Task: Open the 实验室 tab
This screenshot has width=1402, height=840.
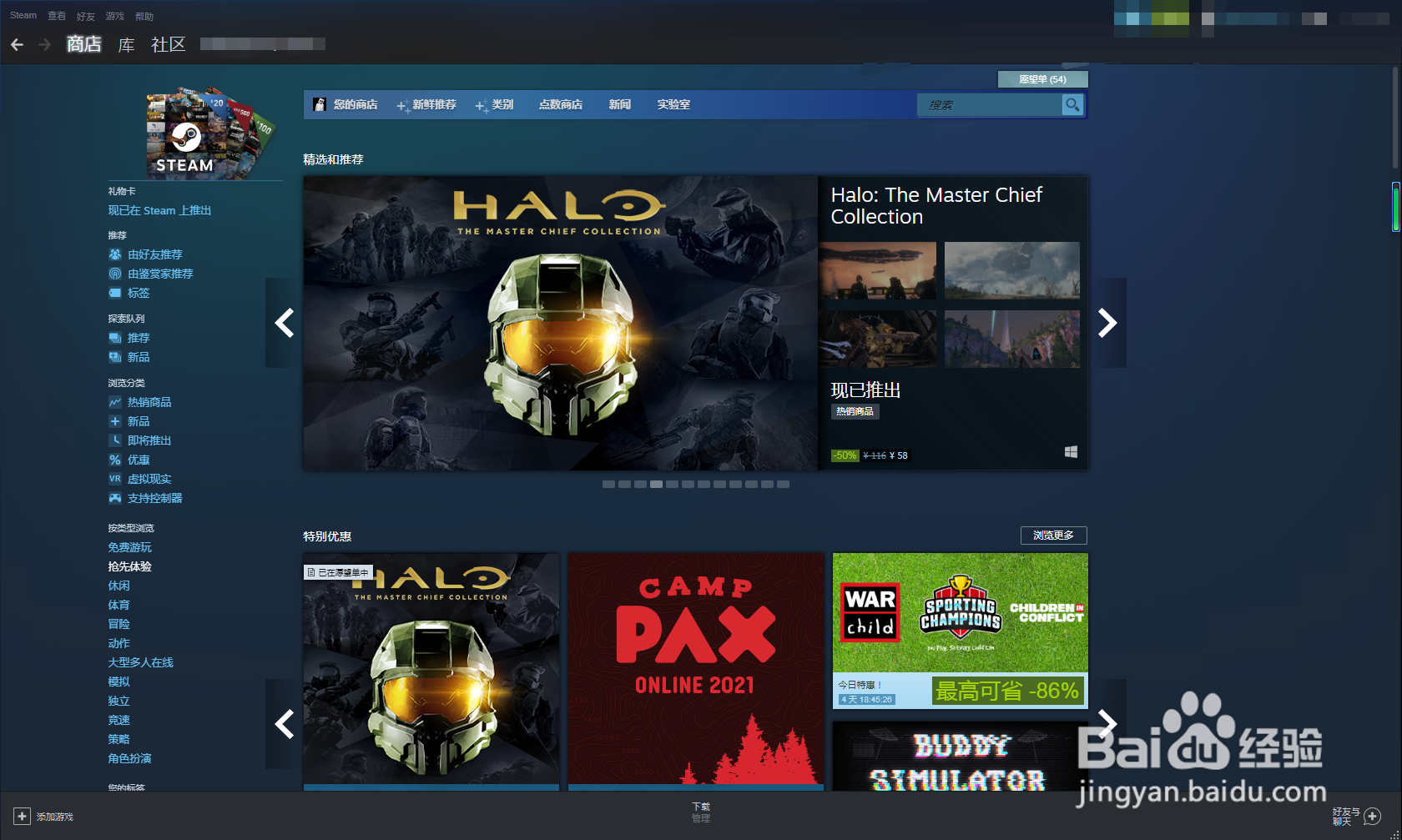Action: pos(673,104)
